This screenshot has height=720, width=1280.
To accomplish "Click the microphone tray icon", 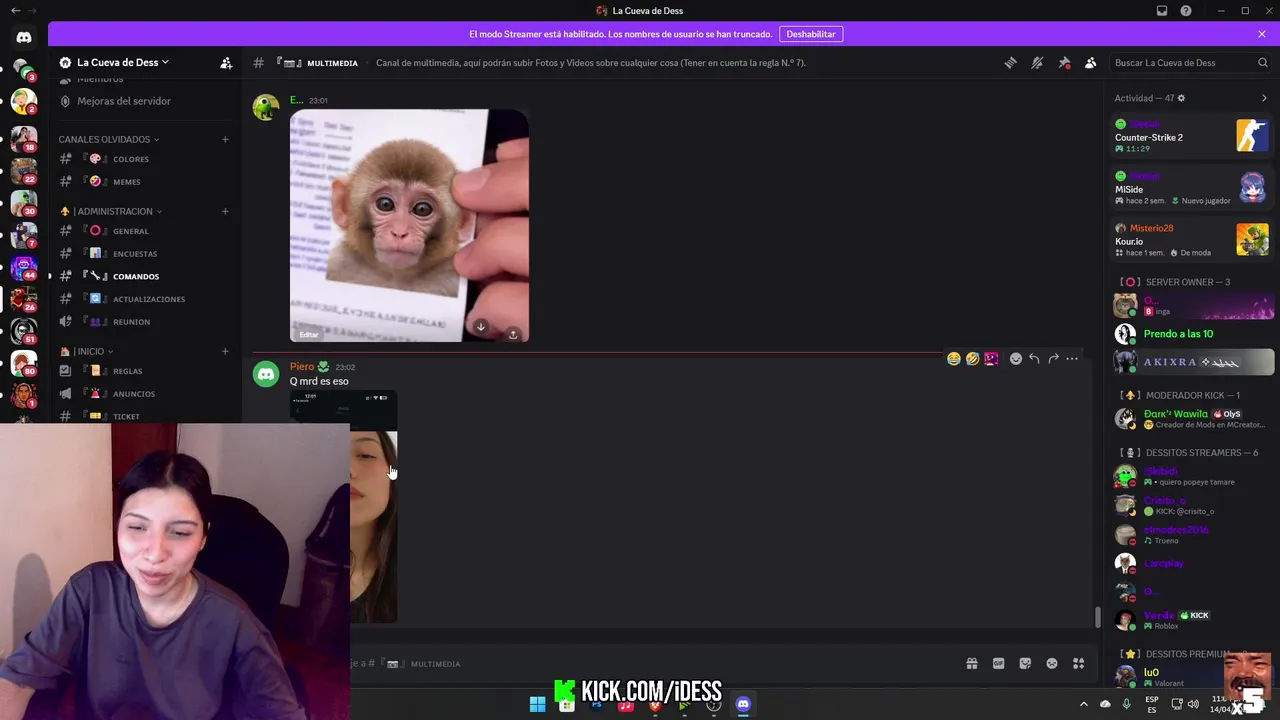I will (1126, 704).
